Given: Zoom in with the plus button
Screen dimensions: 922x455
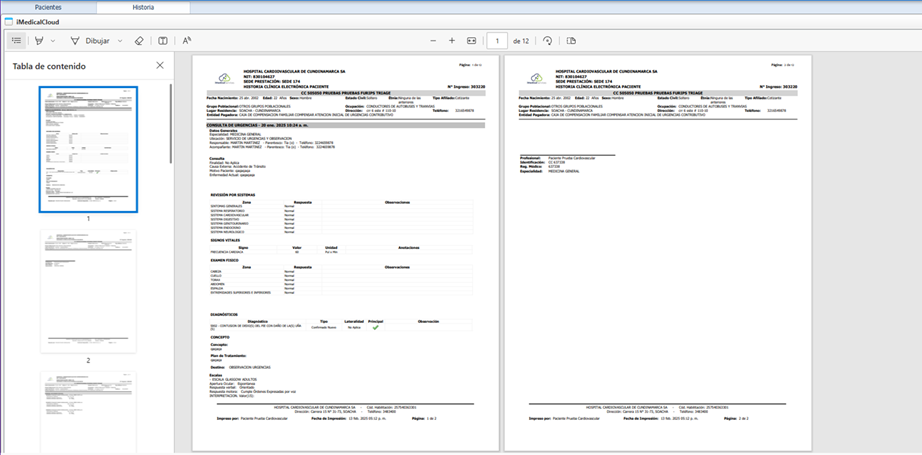Looking at the screenshot, I should [x=452, y=41].
